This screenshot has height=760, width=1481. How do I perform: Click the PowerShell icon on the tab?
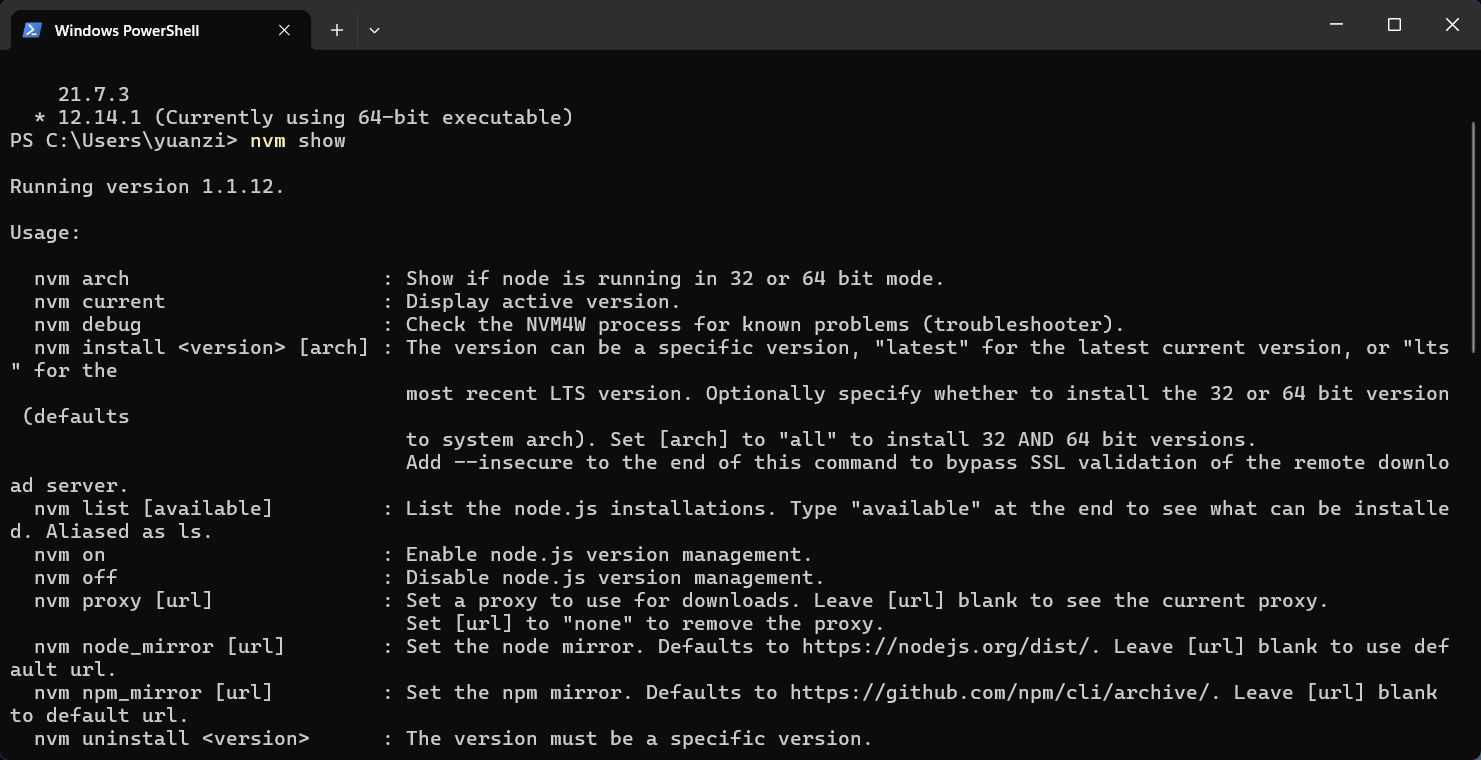coord(32,30)
